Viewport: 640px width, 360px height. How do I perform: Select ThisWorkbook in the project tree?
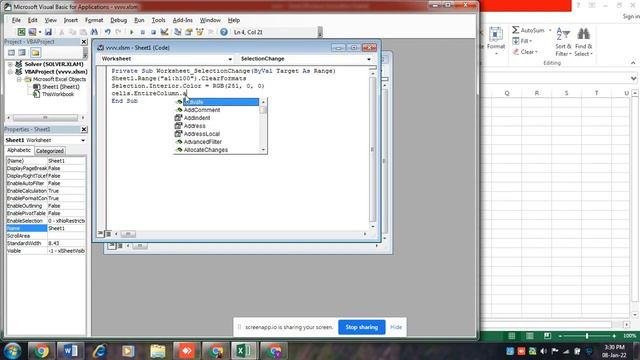click(58, 94)
